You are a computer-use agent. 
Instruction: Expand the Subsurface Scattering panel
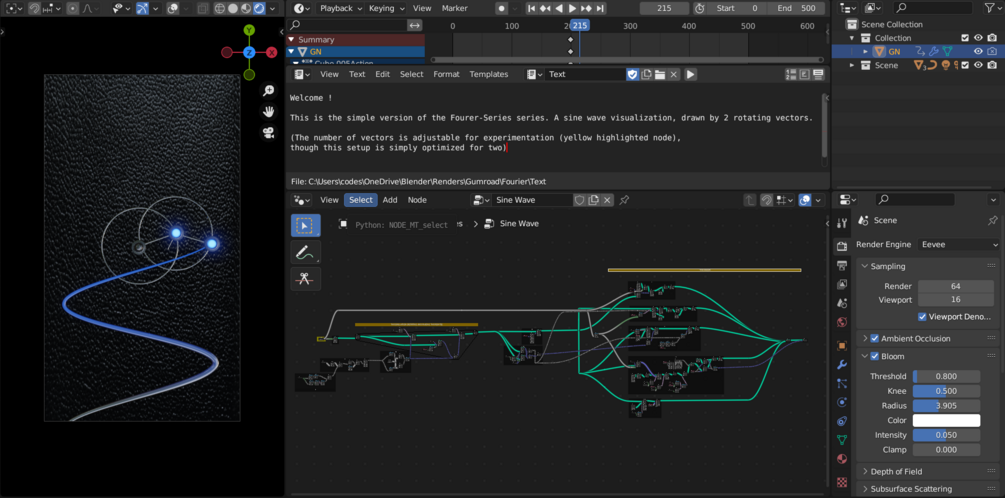click(865, 489)
